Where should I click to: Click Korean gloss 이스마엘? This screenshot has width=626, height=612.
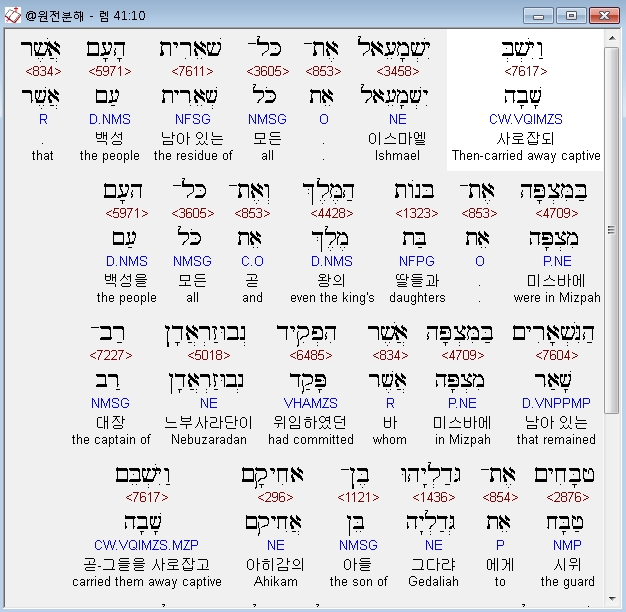coord(397,139)
